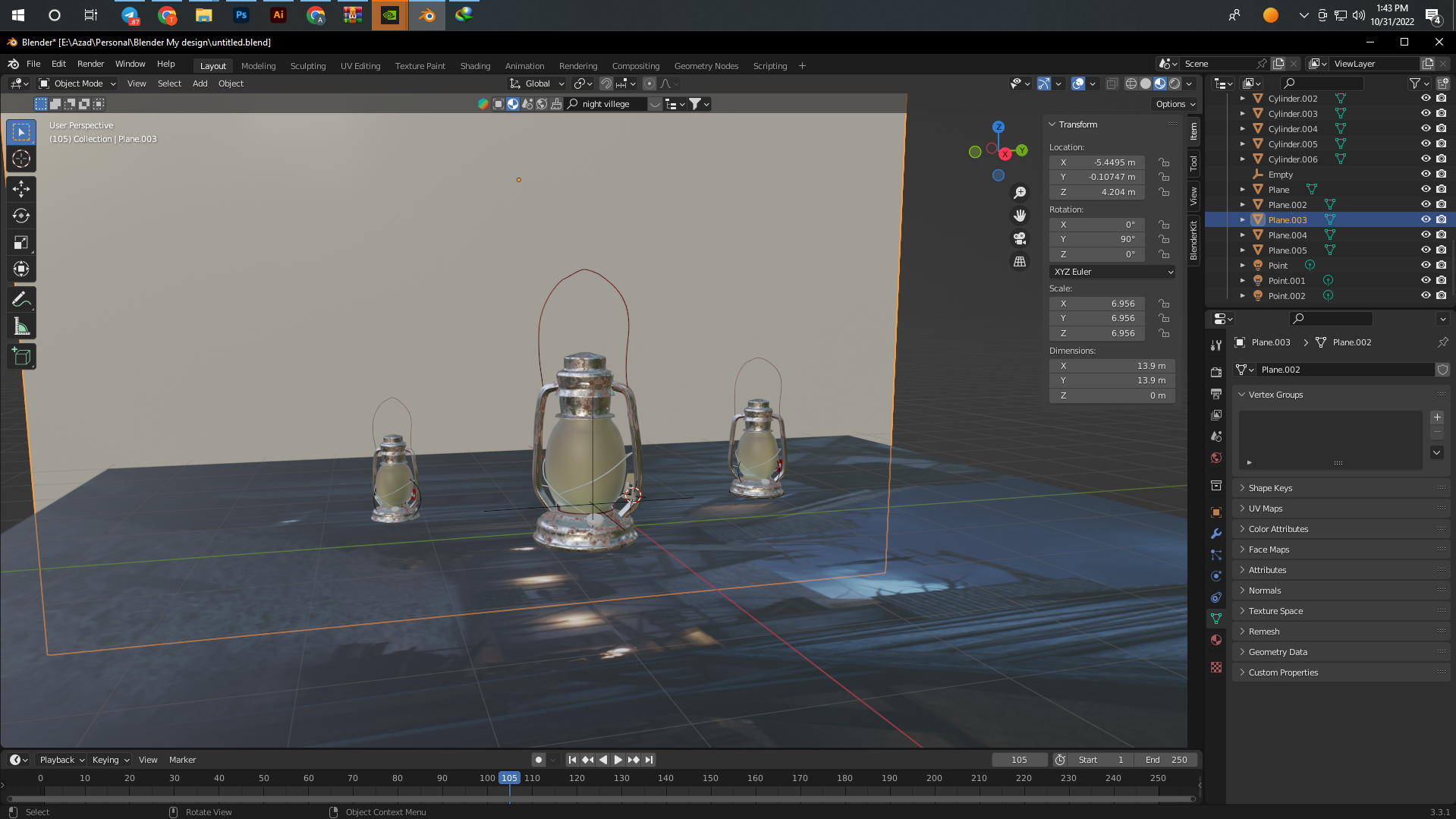Screen dimensions: 1456x819
Task: Open Photoshop from the Windows taskbar
Action: 241,15
